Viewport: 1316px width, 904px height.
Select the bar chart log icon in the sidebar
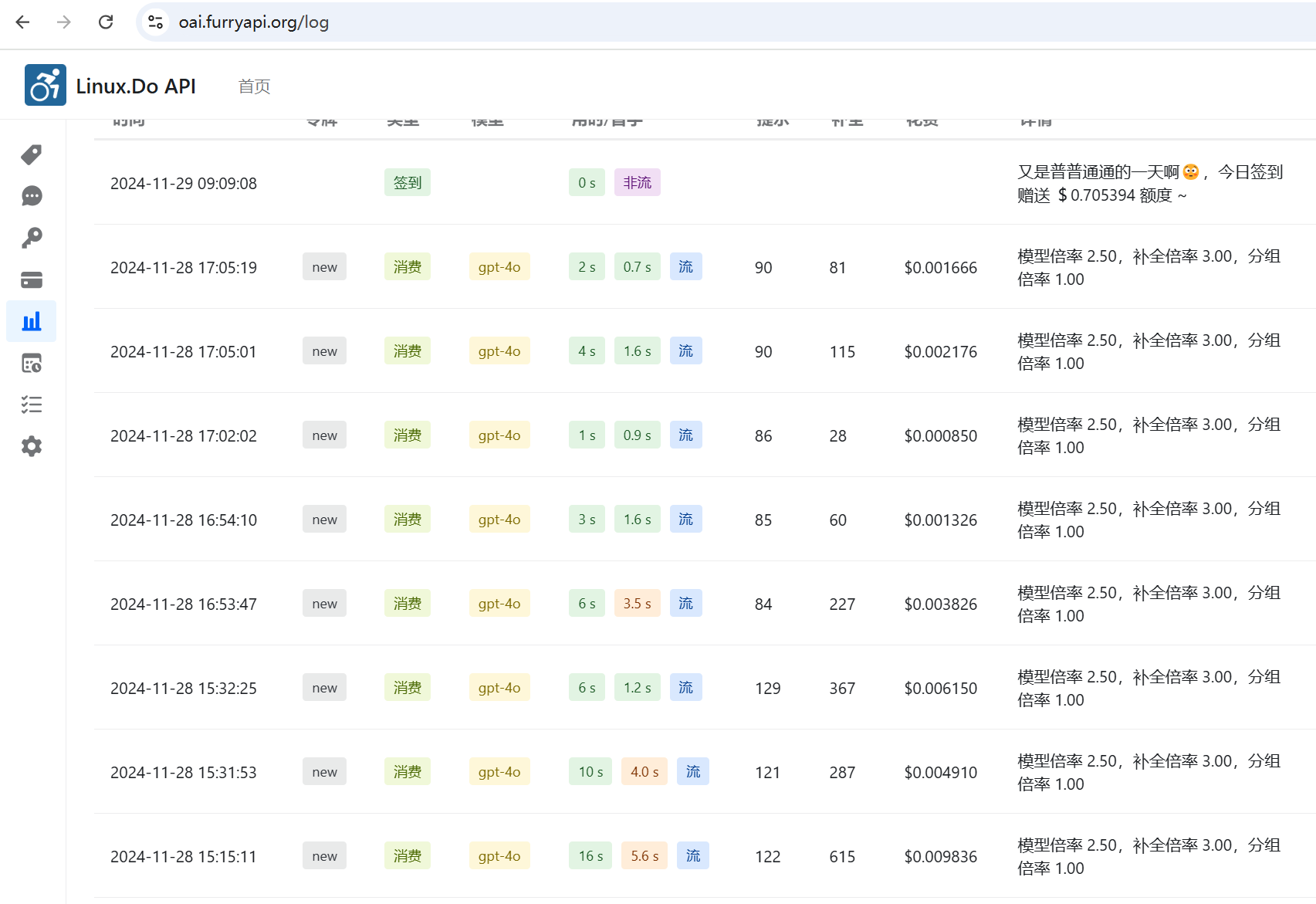coord(32,321)
